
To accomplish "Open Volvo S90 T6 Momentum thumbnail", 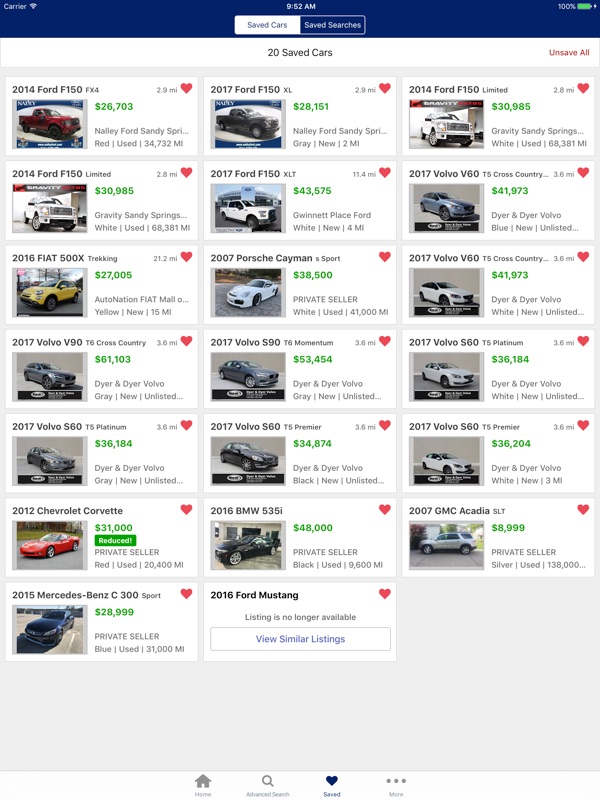I will [x=248, y=377].
